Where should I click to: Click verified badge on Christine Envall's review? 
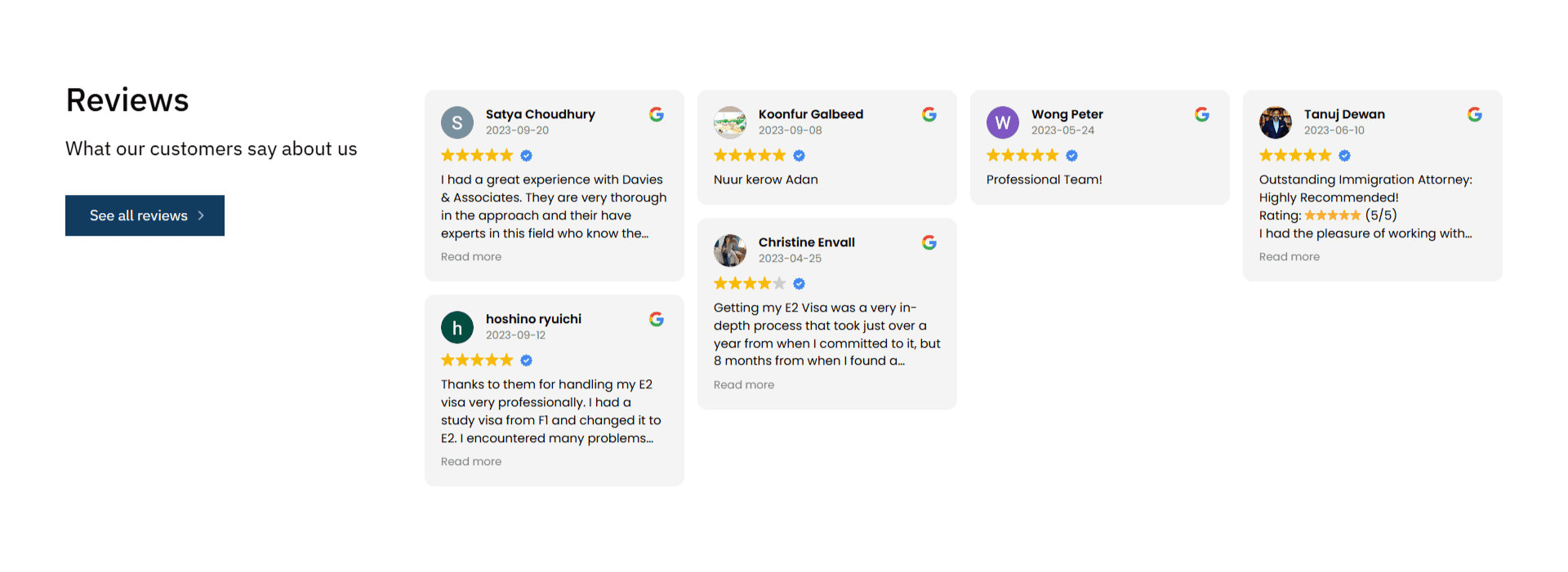800,284
